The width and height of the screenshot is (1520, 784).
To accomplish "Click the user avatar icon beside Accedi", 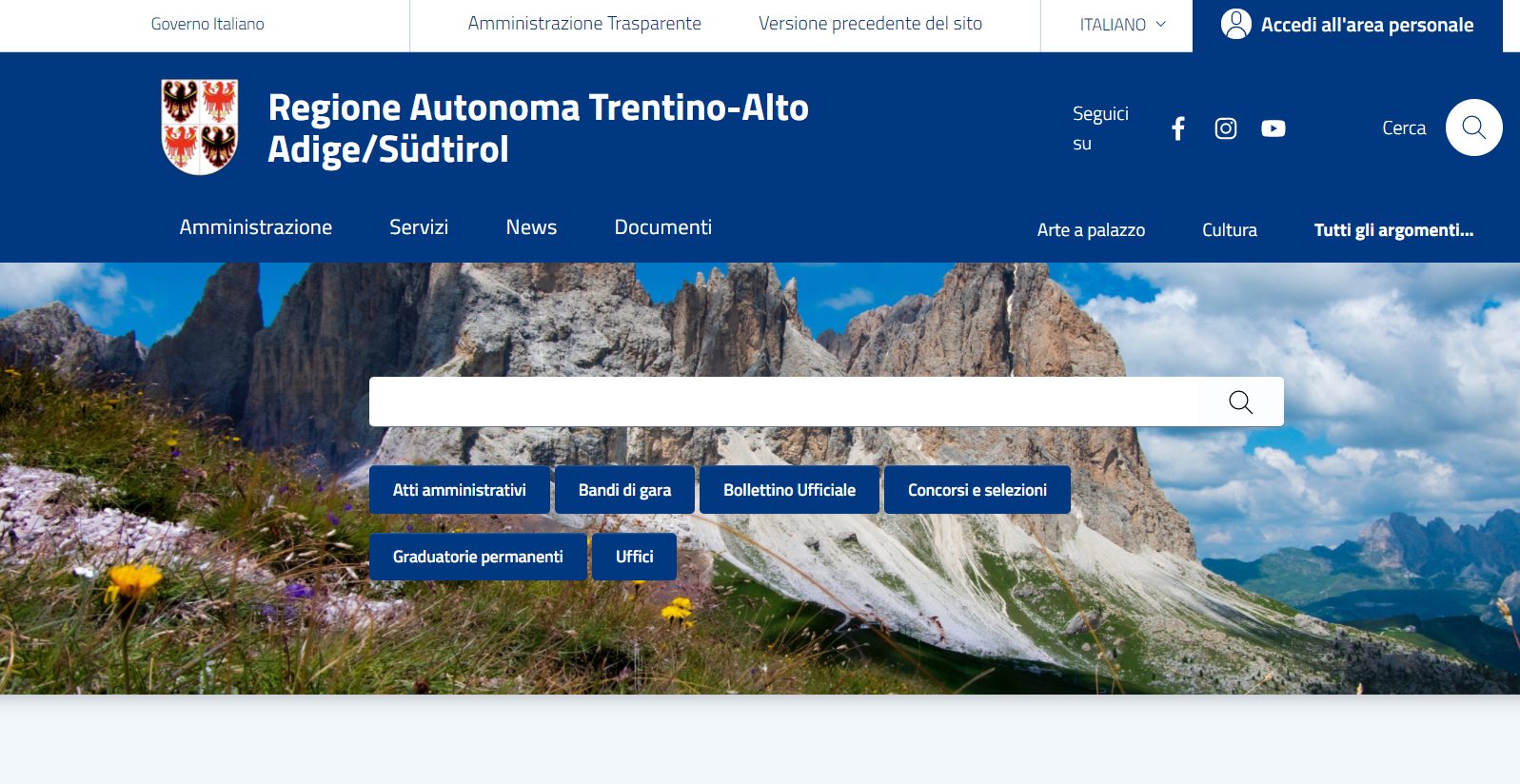I will [x=1236, y=25].
